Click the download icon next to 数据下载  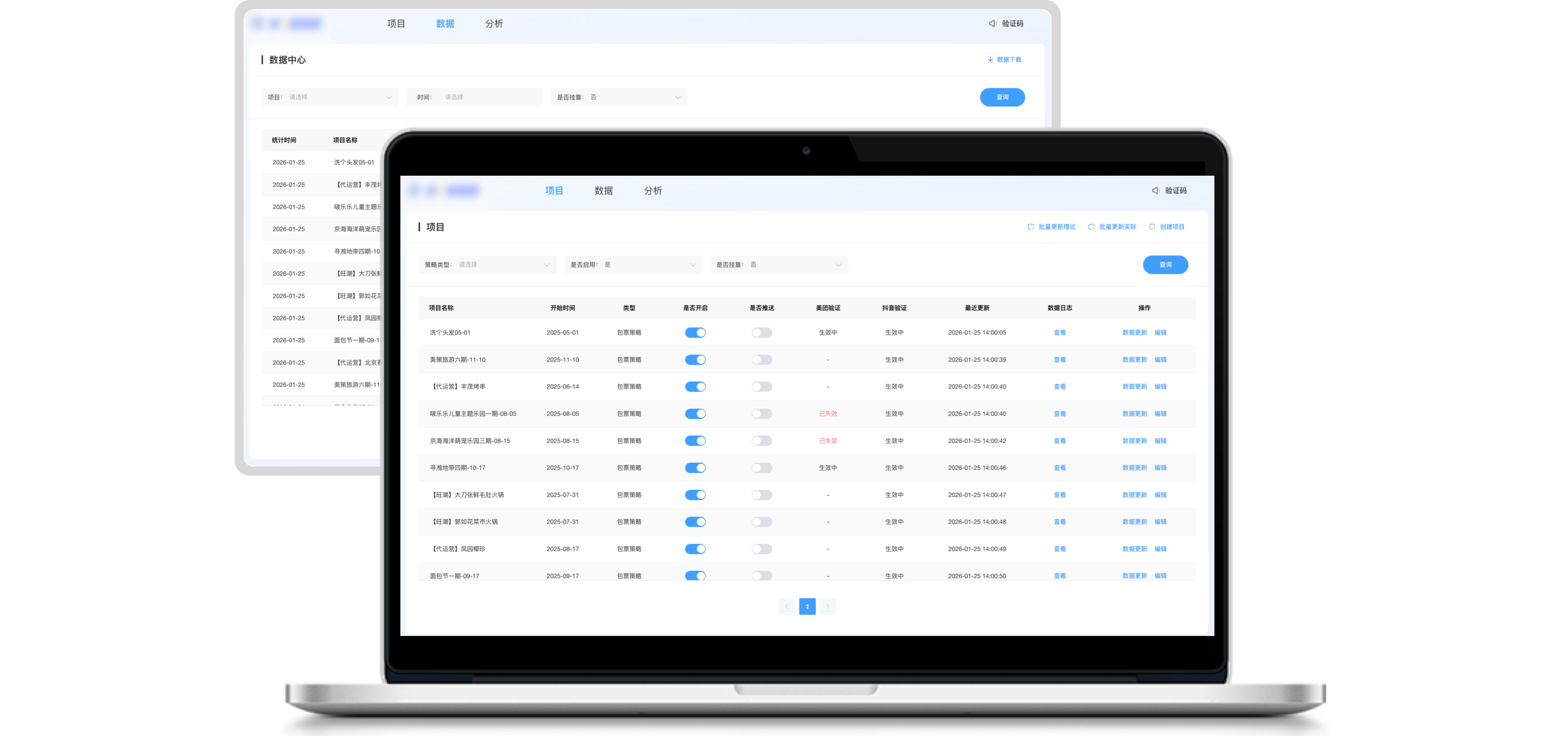(990, 59)
